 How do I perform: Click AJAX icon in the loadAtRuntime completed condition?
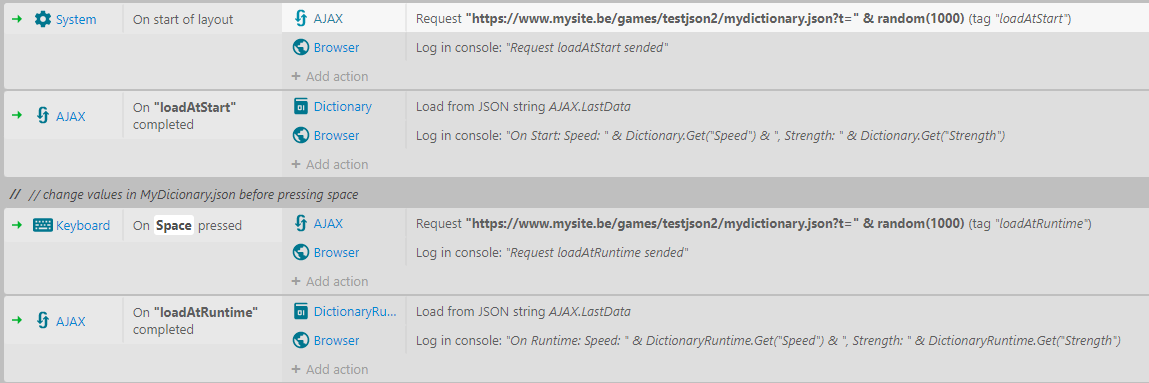tap(43, 321)
